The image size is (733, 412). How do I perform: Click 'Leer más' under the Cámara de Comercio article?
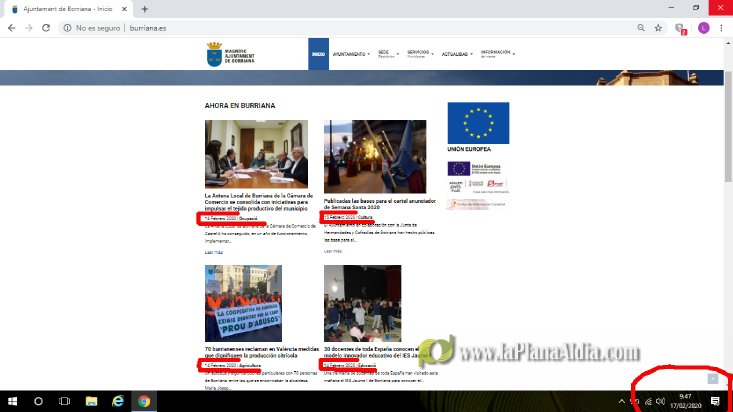[214, 252]
